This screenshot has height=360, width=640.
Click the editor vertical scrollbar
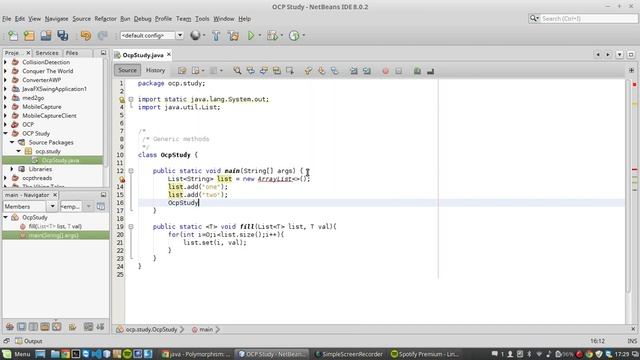tap(629, 186)
